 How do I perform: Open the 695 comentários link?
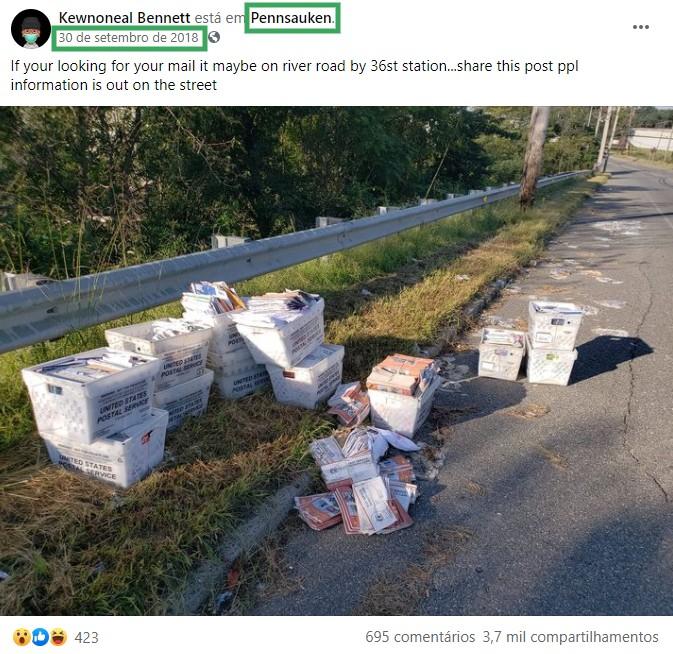420,637
